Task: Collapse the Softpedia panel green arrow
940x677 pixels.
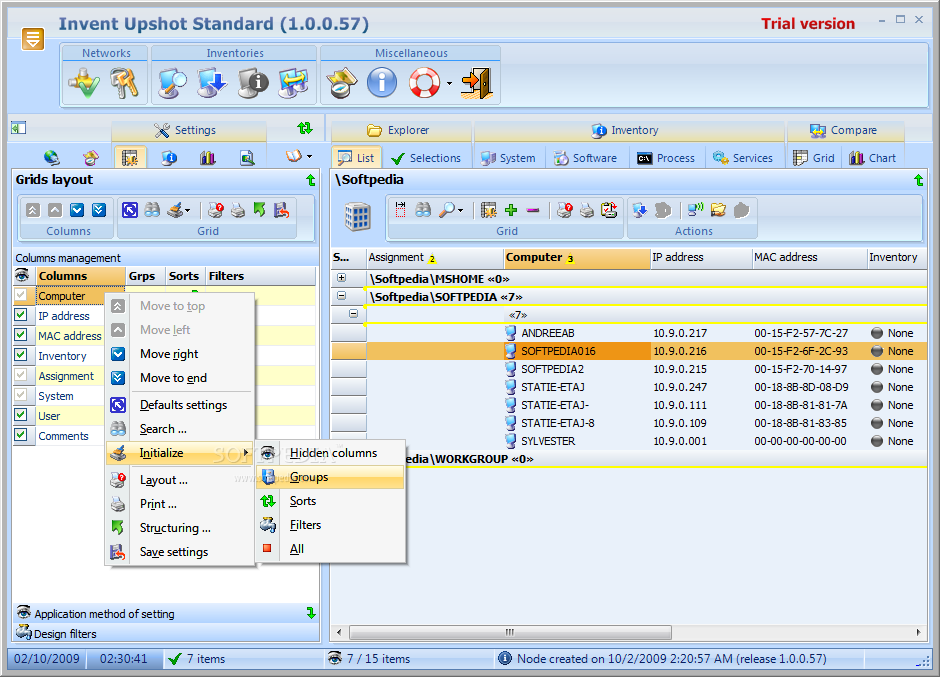Action: click(918, 179)
